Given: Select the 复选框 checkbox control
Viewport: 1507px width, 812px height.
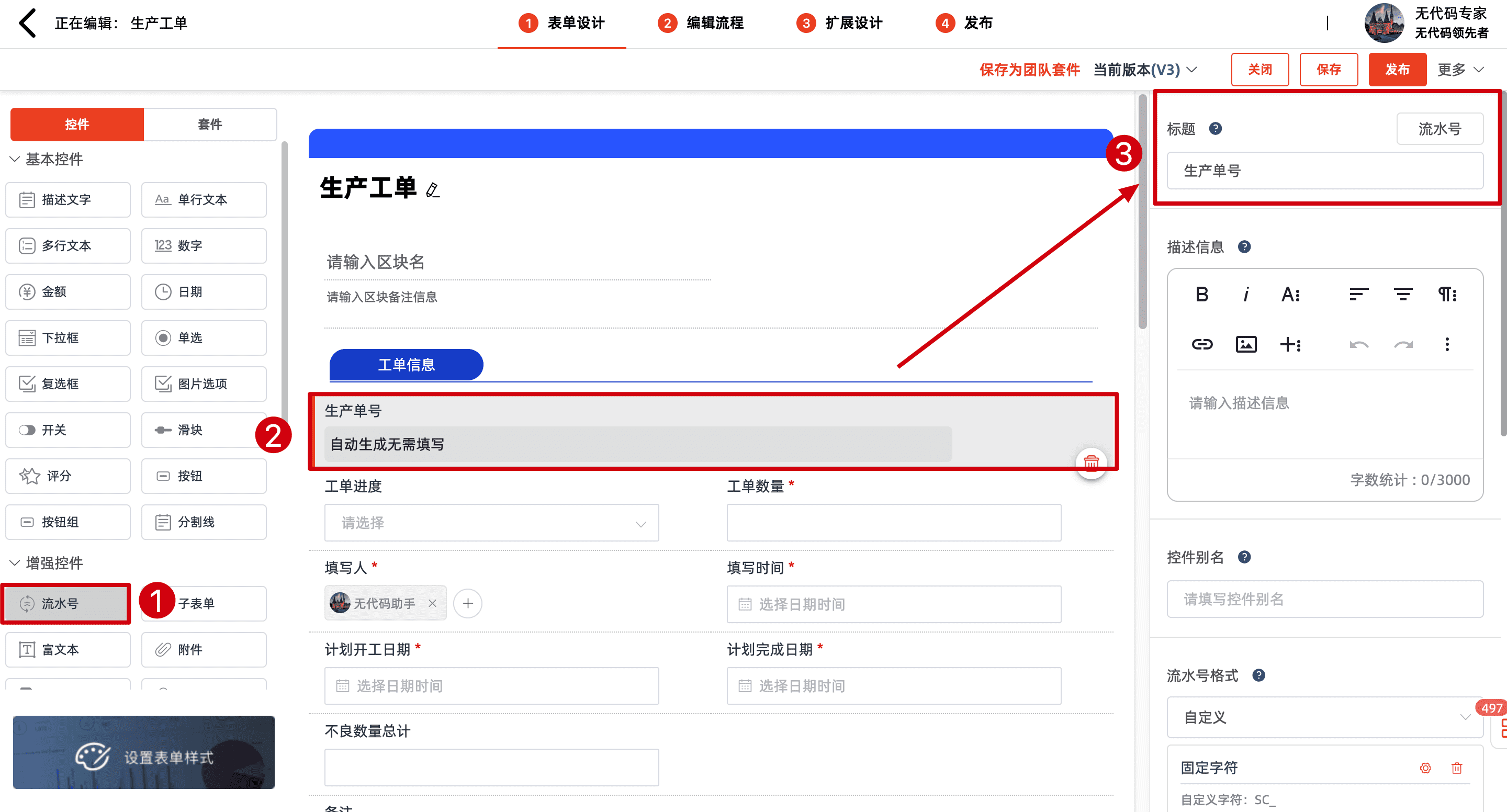Looking at the screenshot, I should pyautogui.click(x=68, y=384).
